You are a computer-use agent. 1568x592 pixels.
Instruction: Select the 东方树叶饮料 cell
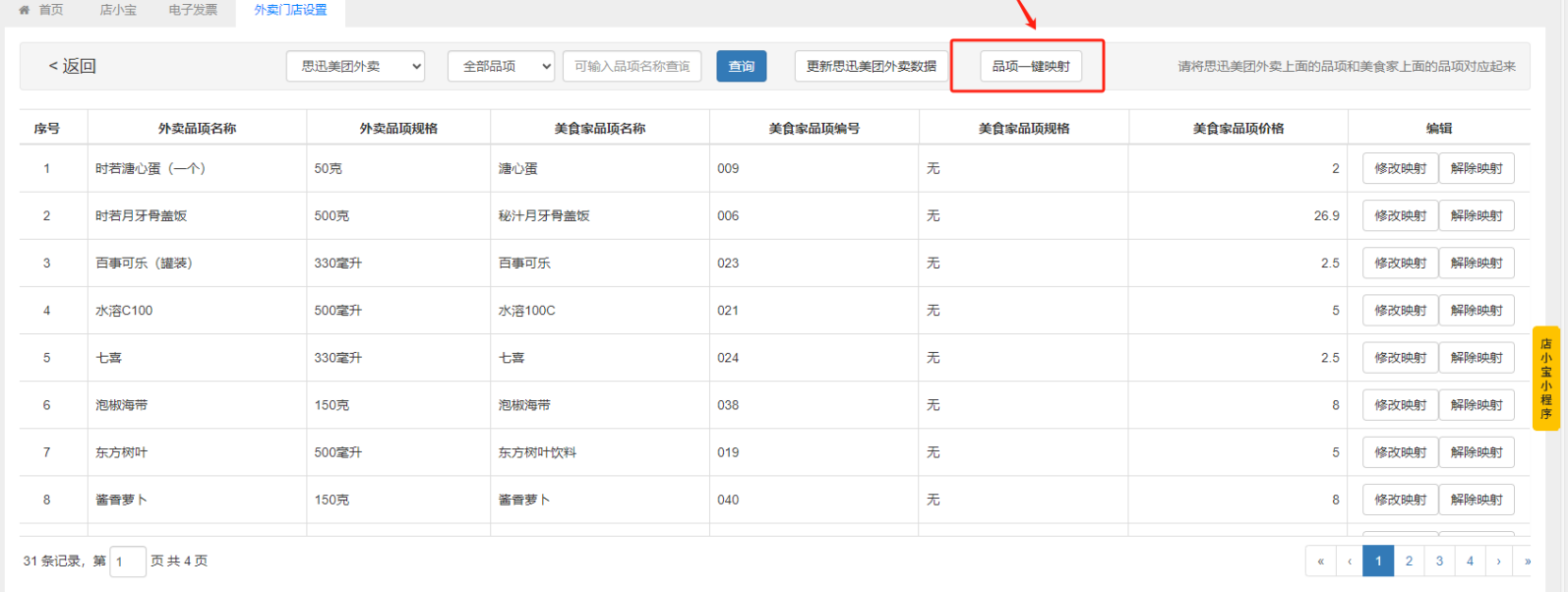coord(599,452)
